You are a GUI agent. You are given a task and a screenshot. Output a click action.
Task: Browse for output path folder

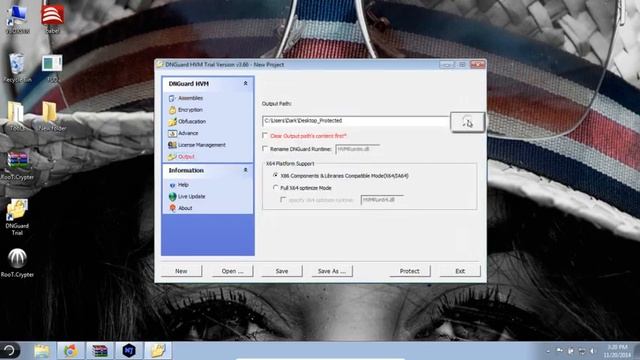[x=467, y=122]
